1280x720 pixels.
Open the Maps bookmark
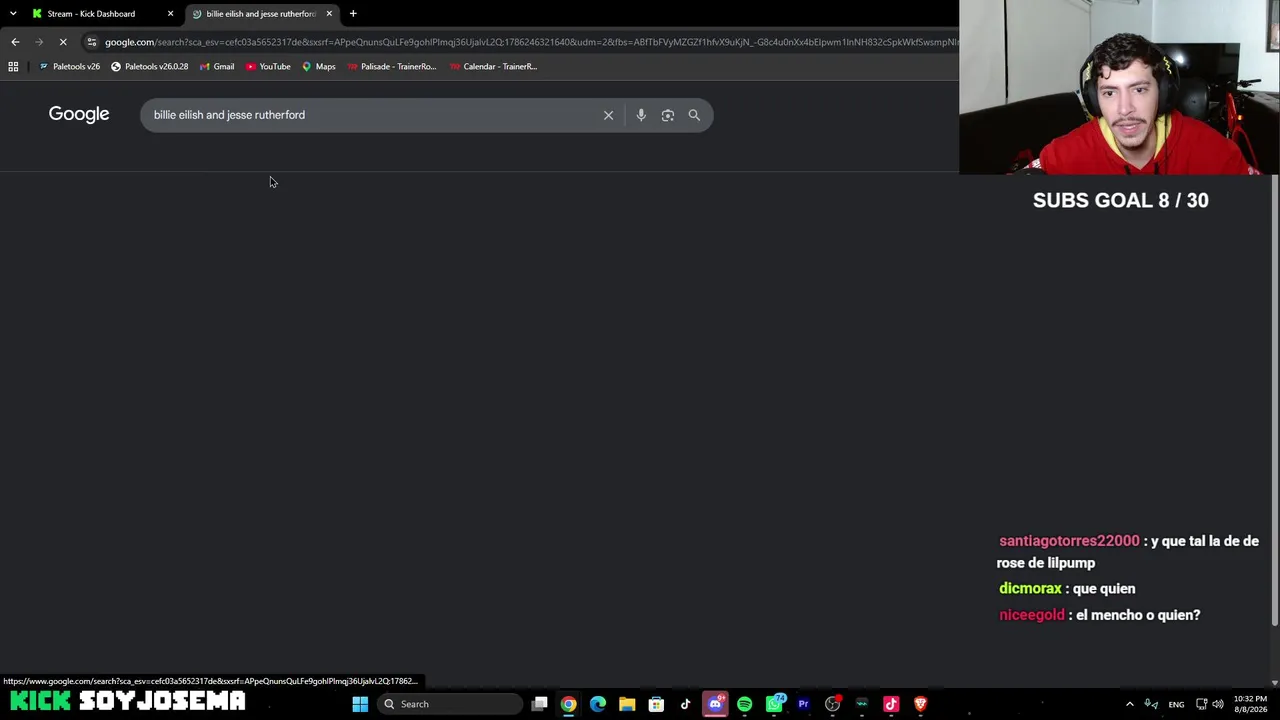click(319, 67)
